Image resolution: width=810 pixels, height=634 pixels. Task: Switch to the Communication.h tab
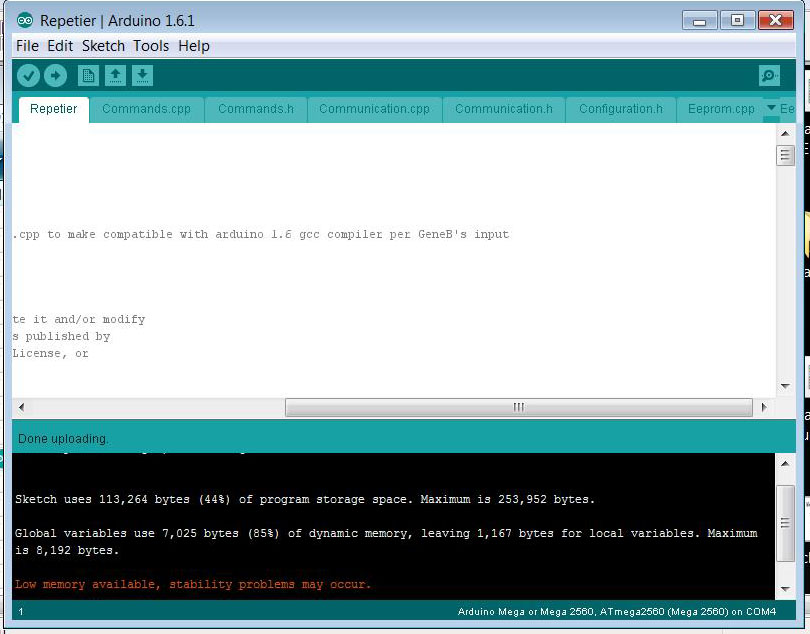coord(503,109)
